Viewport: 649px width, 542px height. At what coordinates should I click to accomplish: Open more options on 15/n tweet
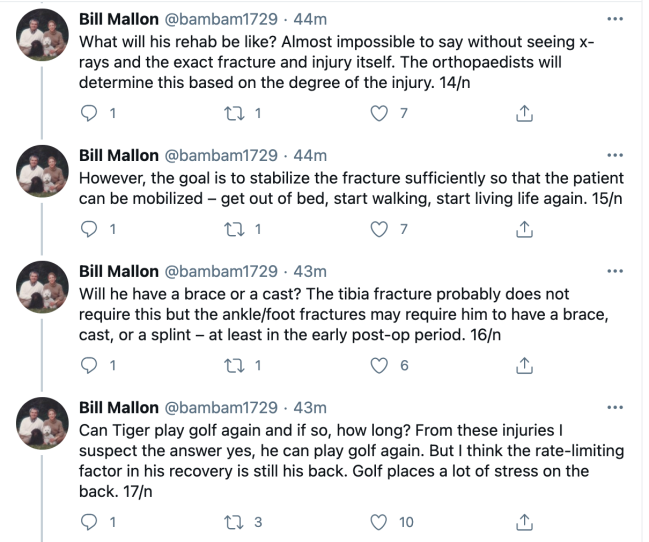(x=615, y=156)
